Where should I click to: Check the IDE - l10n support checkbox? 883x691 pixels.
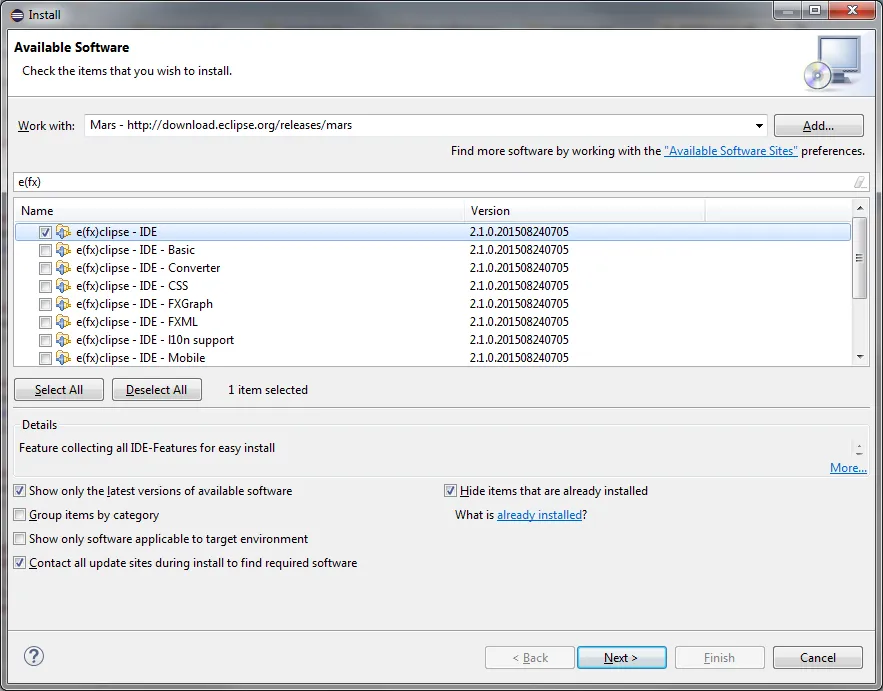pyautogui.click(x=45, y=340)
